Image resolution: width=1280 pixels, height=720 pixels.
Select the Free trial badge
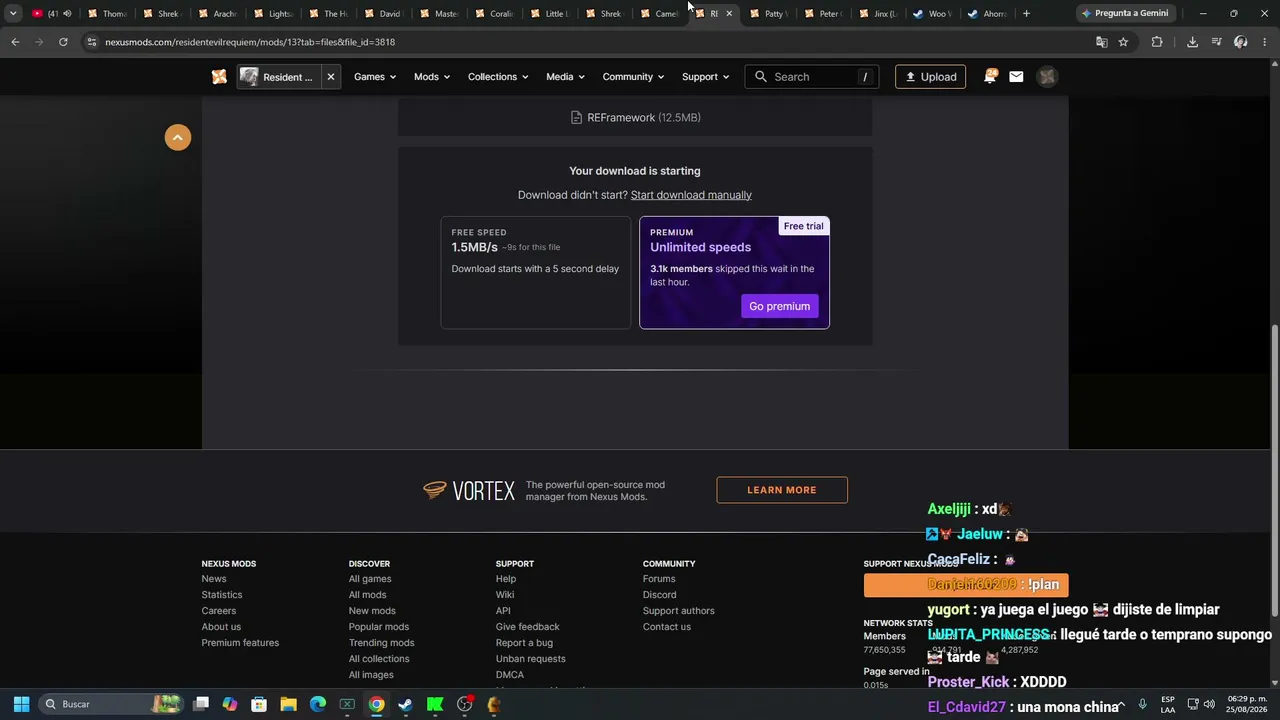804,226
